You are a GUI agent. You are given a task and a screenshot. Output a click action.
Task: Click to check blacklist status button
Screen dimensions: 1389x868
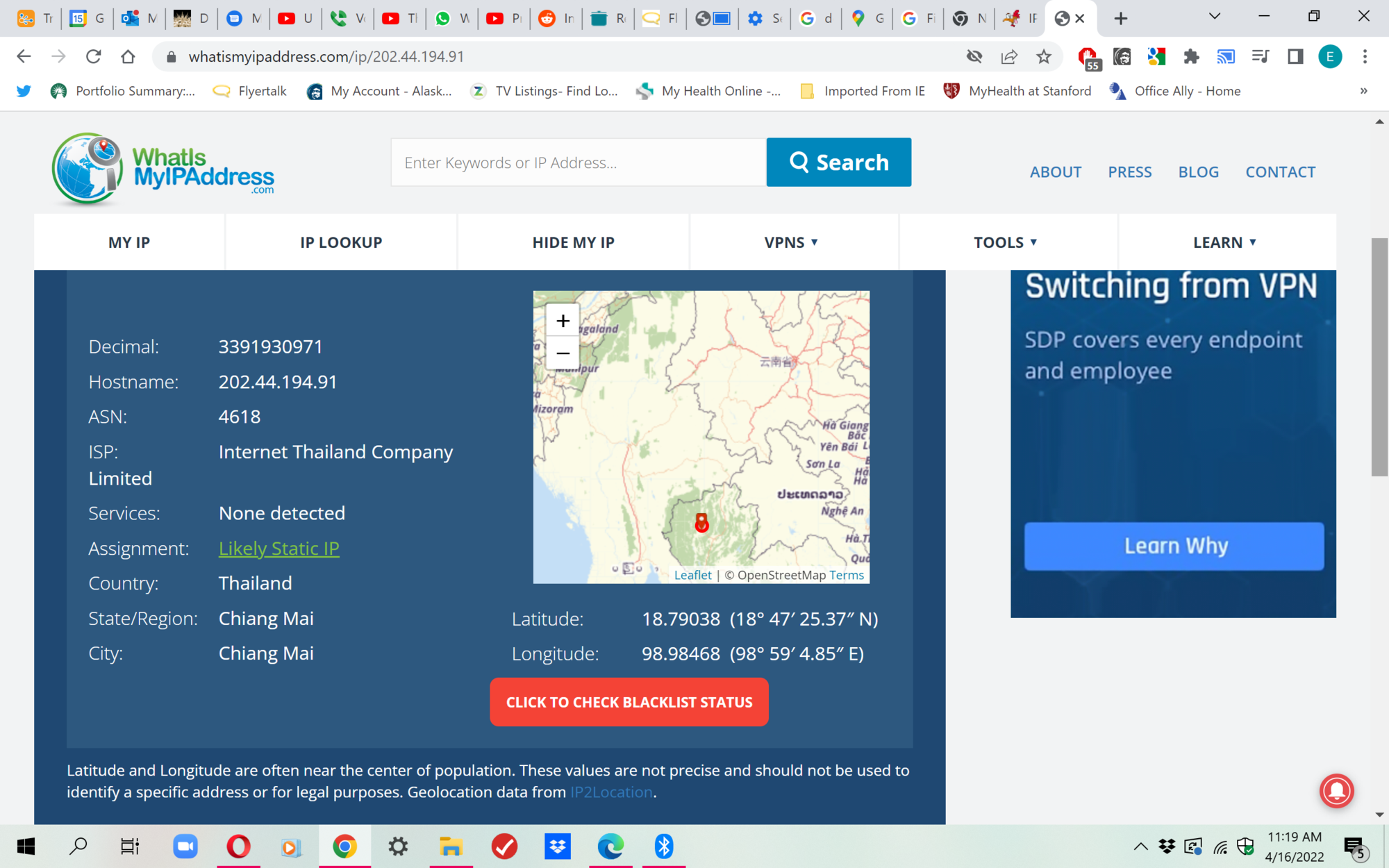(x=629, y=702)
